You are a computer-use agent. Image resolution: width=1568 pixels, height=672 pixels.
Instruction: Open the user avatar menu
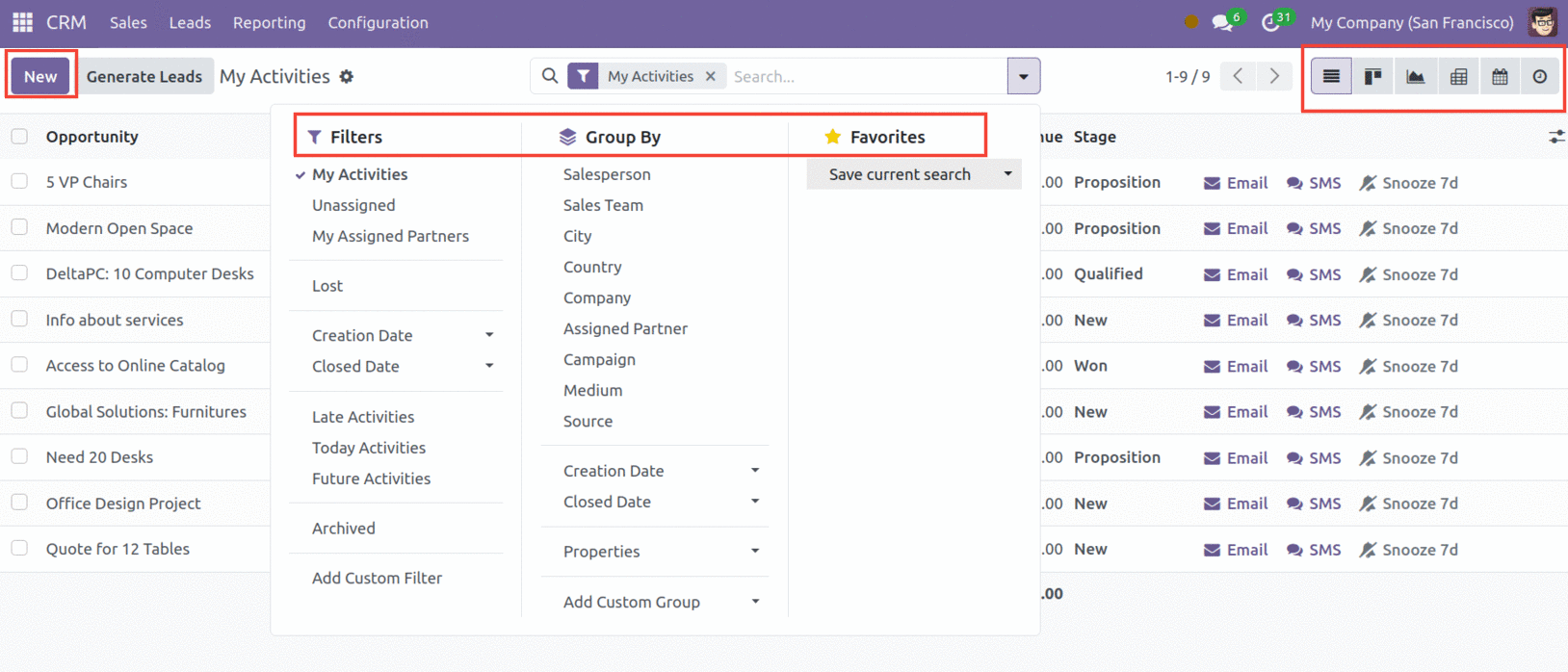(x=1543, y=21)
